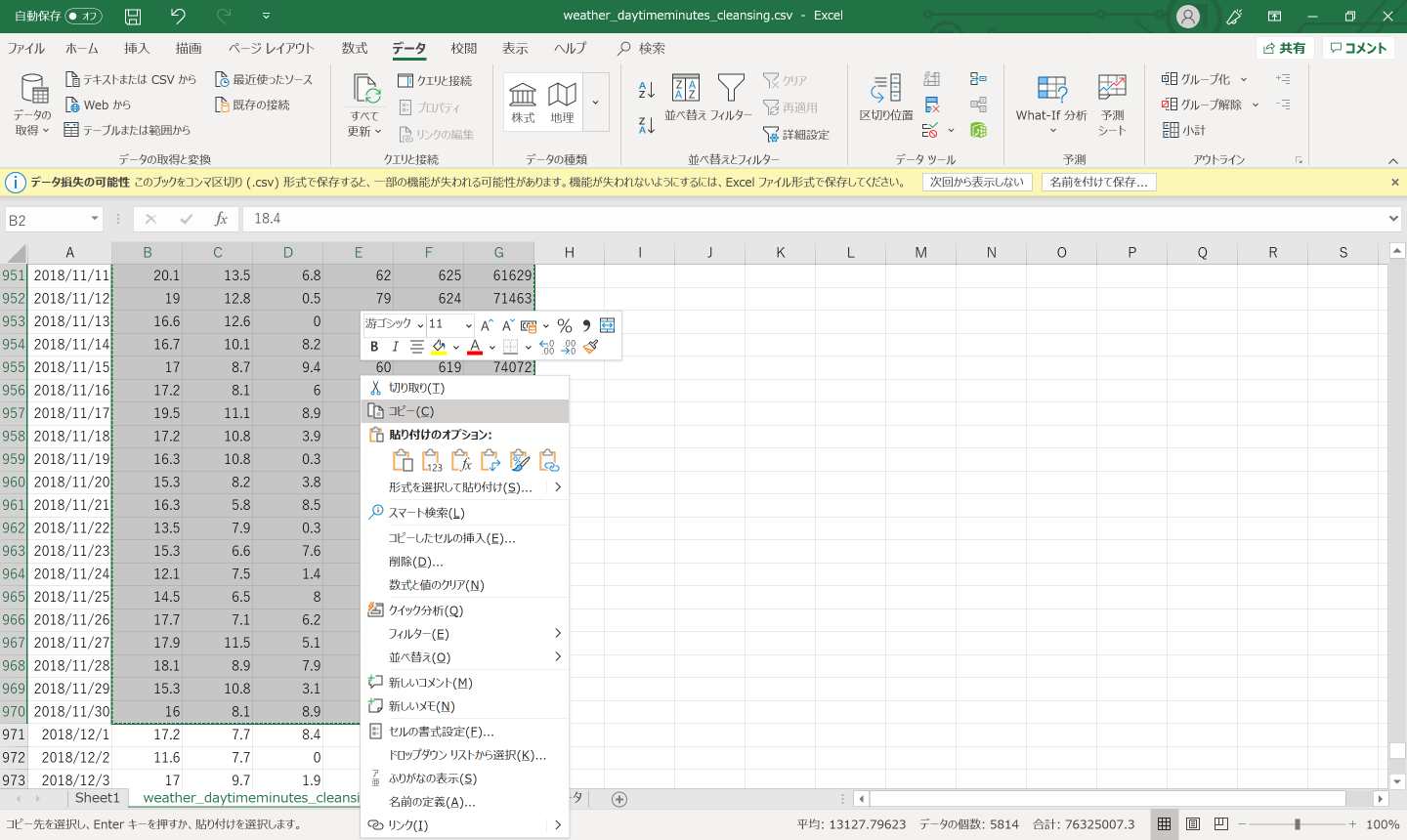Open 最近使ったソース
The image size is (1407, 840).
[264, 79]
